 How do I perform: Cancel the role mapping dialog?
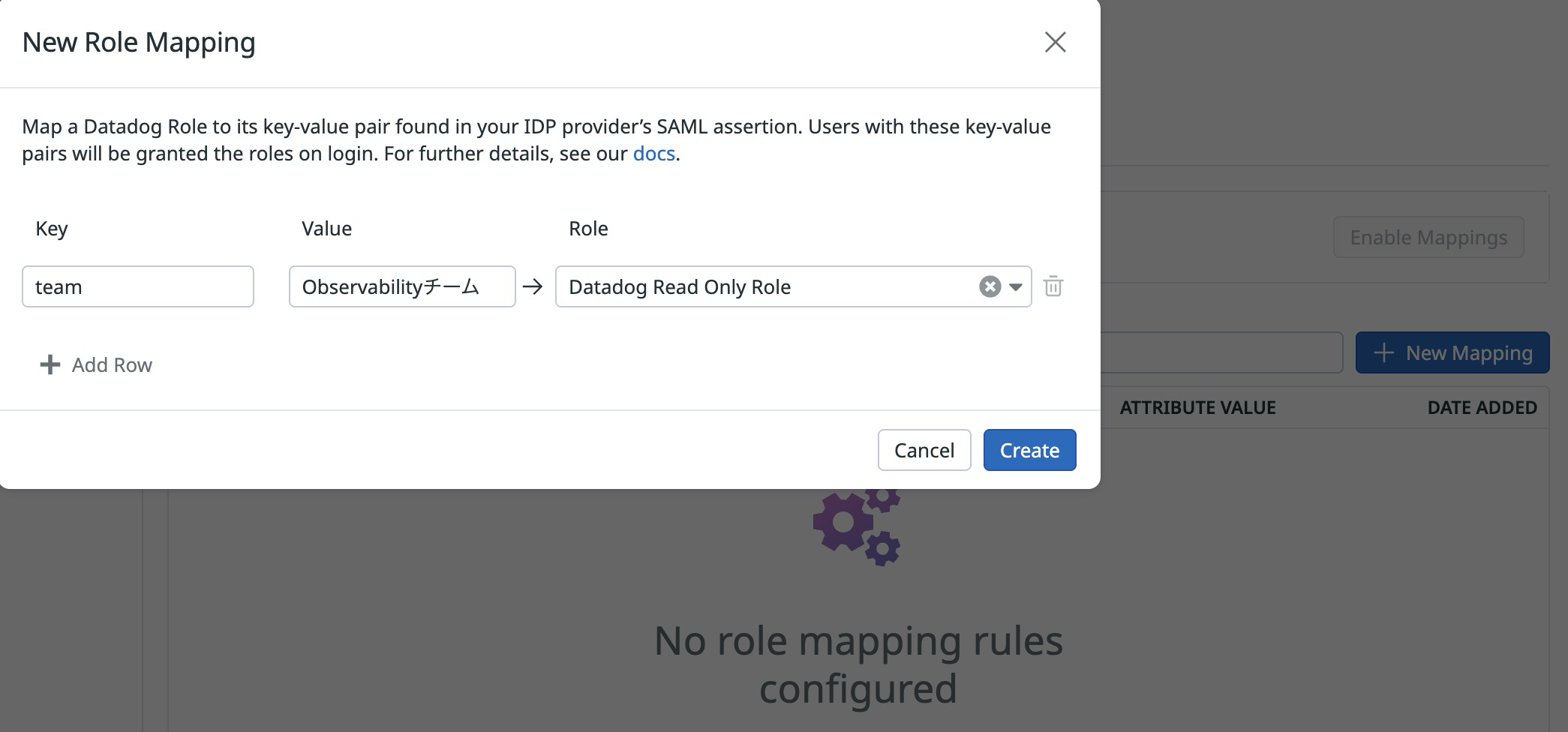tap(924, 449)
